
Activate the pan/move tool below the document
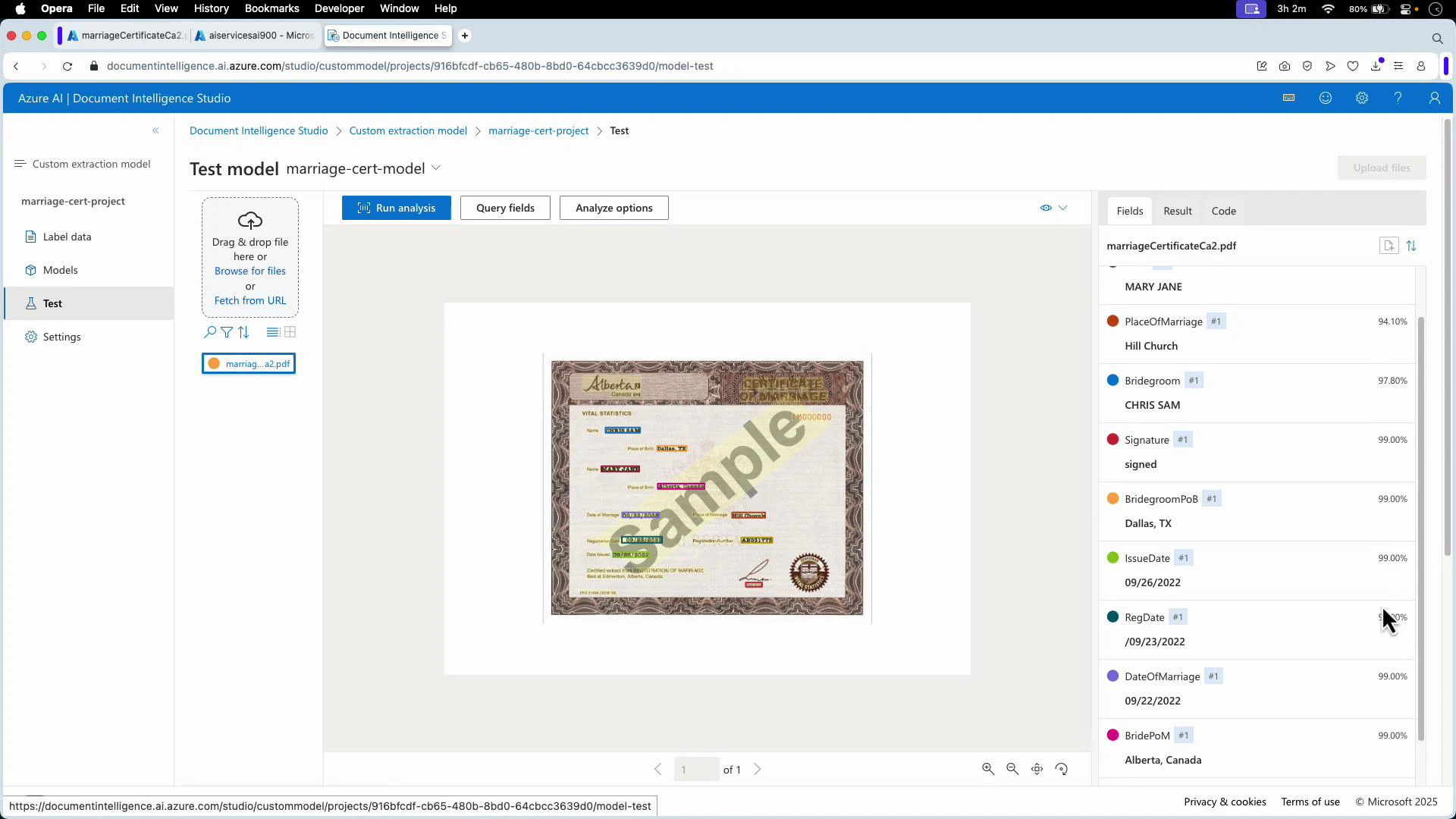click(1037, 769)
